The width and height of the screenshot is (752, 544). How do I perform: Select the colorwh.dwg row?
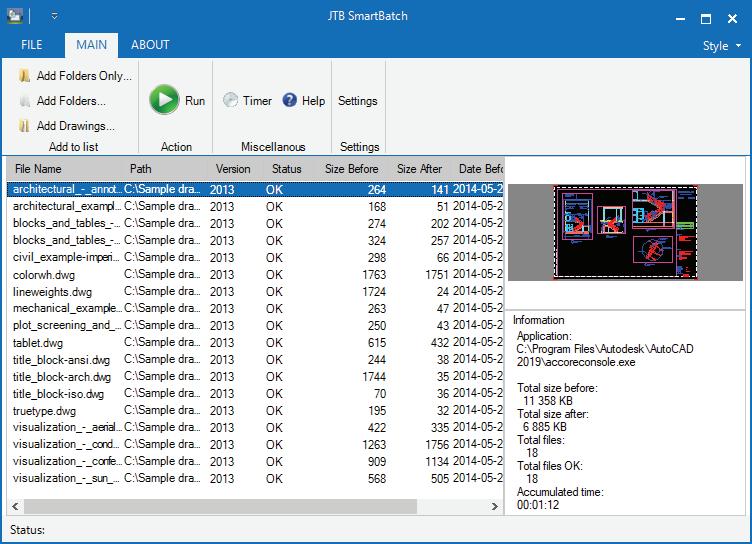point(255,275)
